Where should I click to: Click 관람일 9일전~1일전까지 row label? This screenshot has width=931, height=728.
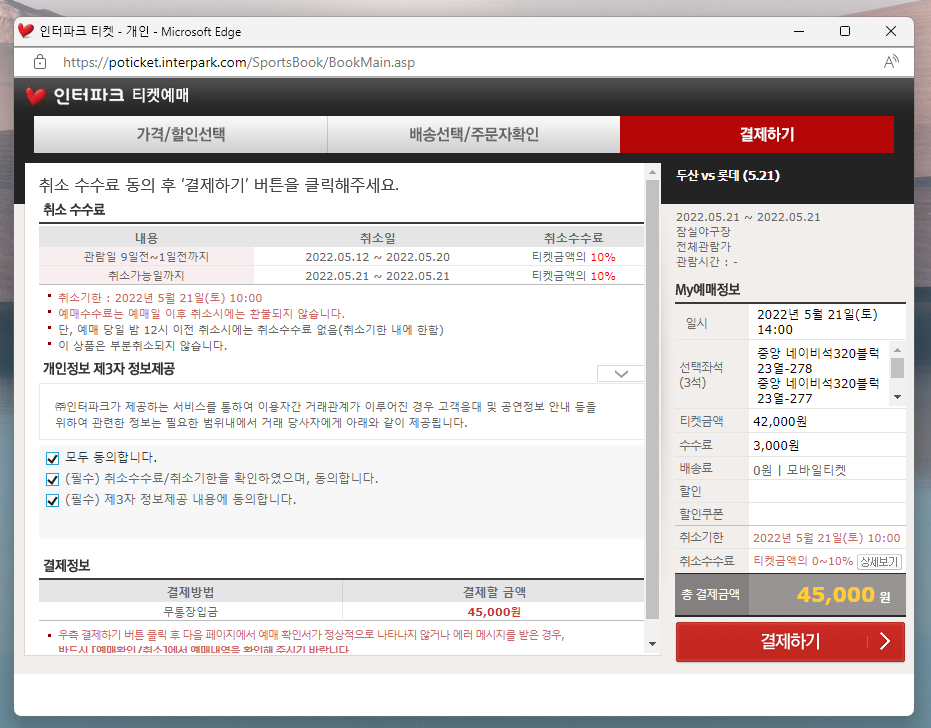click(146, 257)
